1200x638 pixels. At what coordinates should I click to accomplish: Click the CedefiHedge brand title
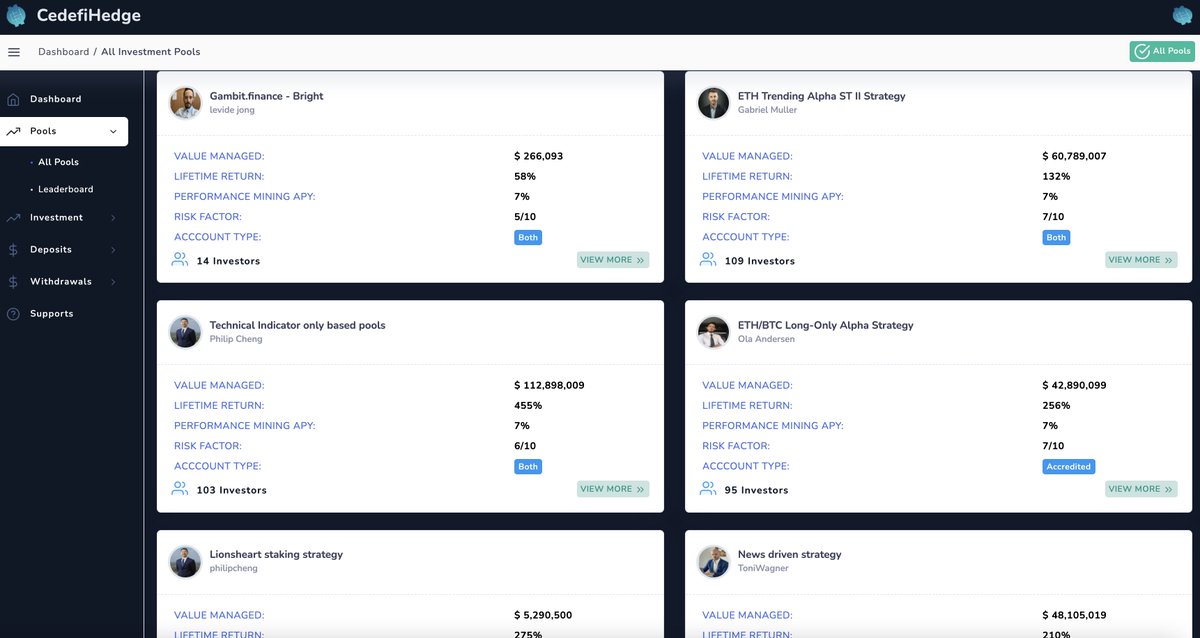(89, 15)
